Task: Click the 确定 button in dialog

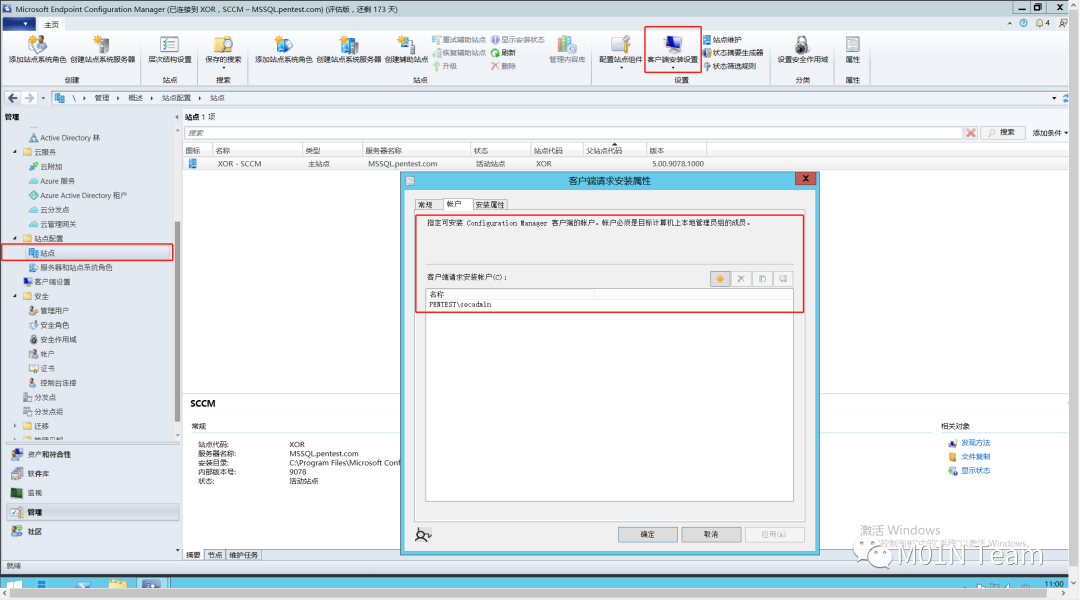Action: pos(647,535)
